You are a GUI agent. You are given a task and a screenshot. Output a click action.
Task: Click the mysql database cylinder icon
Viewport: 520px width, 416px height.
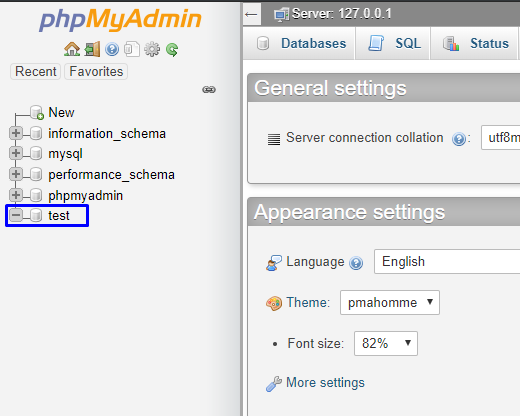[x=36, y=154]
